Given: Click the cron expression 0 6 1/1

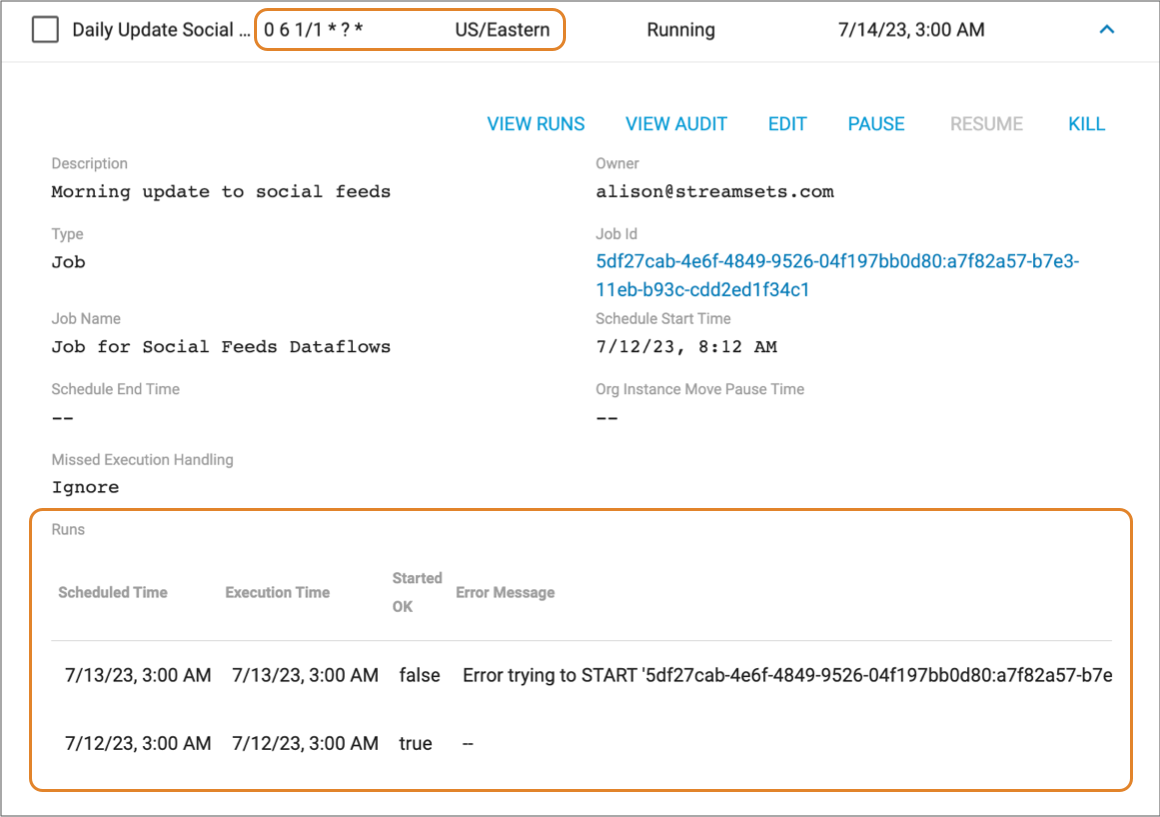Looking at the screenshot, I should pos(314,30).
